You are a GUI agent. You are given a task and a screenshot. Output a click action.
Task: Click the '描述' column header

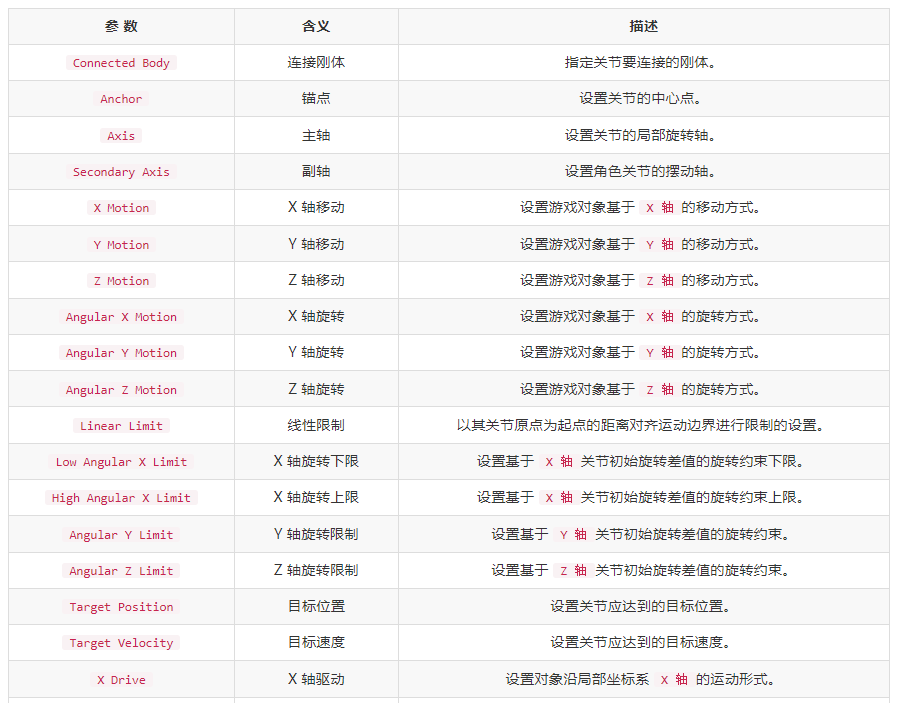[x=644, y=26]
